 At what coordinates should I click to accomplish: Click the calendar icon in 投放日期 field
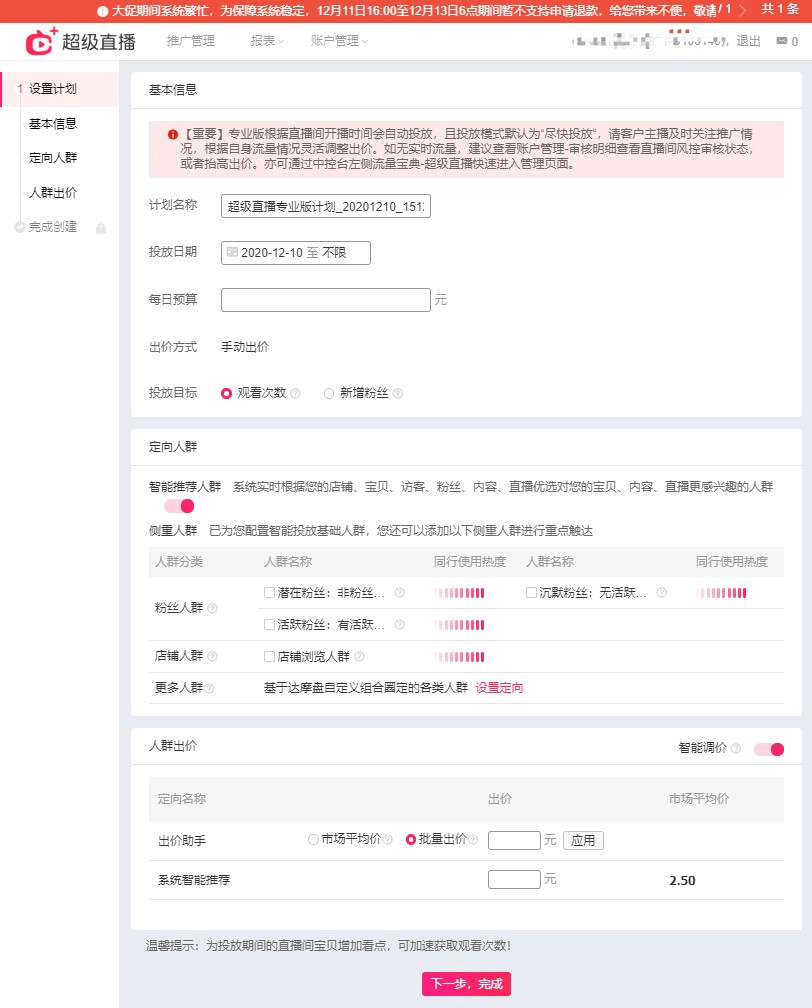pyautogui.click(x=232, y=253)
